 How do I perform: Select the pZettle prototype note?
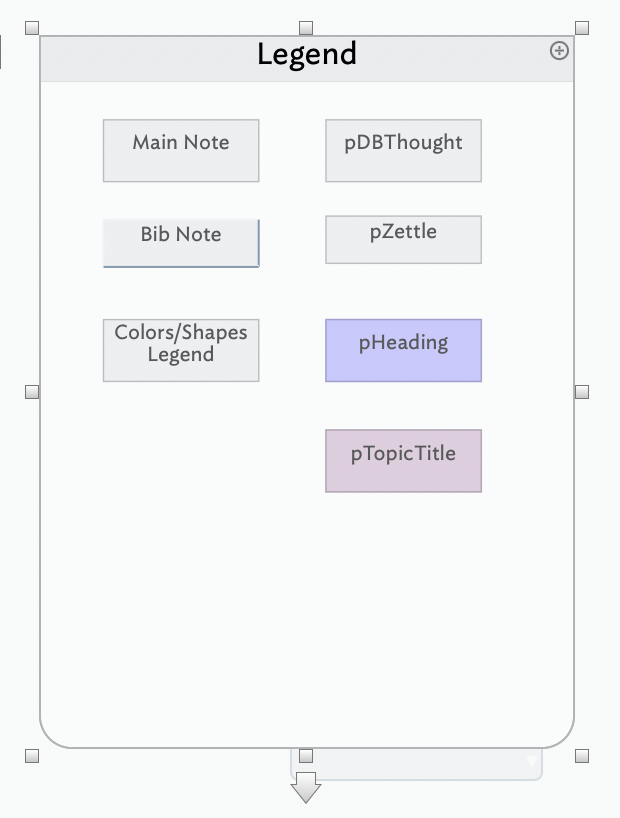coord(403,239)
